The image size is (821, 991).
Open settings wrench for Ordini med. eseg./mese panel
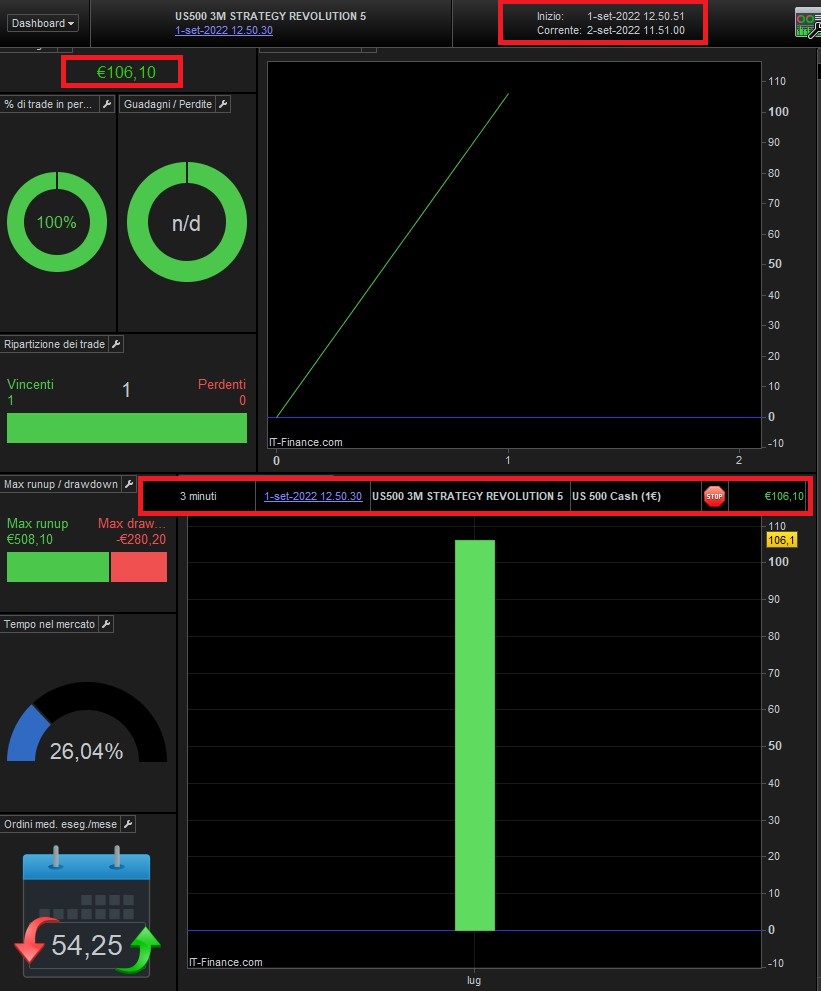[128, 824]
